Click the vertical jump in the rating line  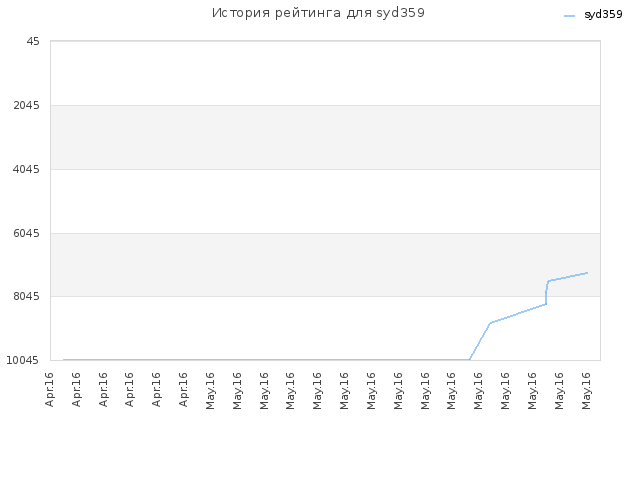point(546,294)
